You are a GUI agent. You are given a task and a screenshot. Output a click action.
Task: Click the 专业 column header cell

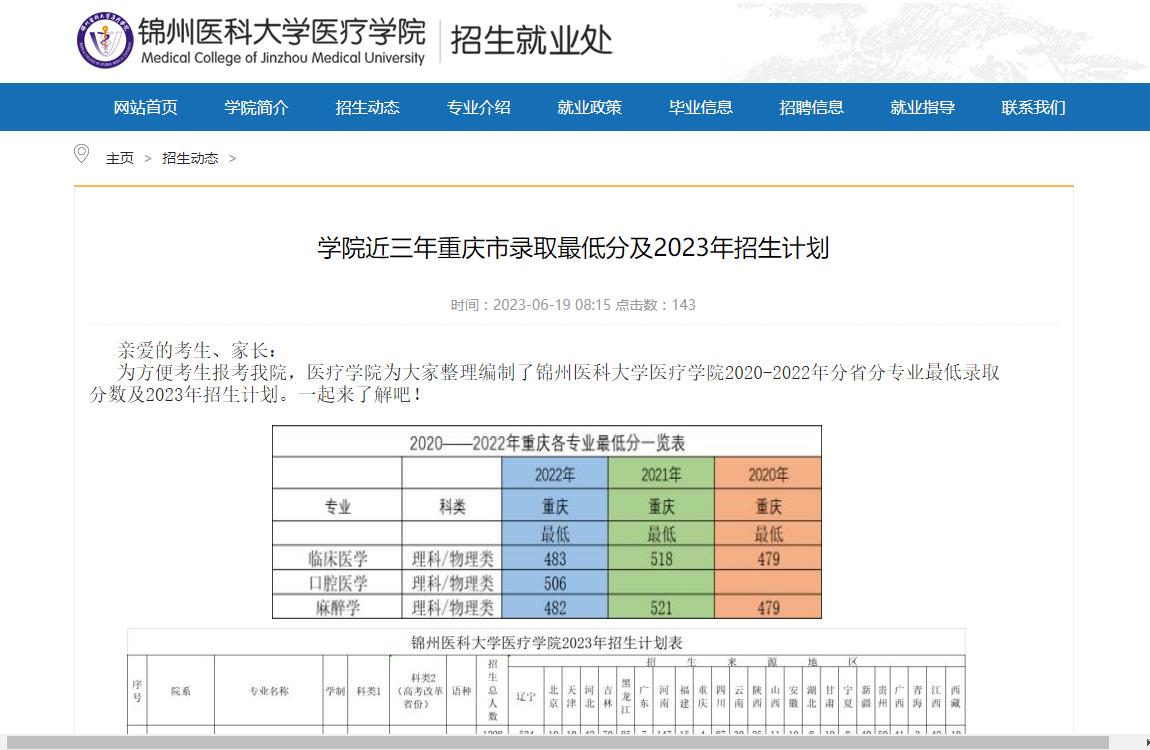tap(337, 506)
